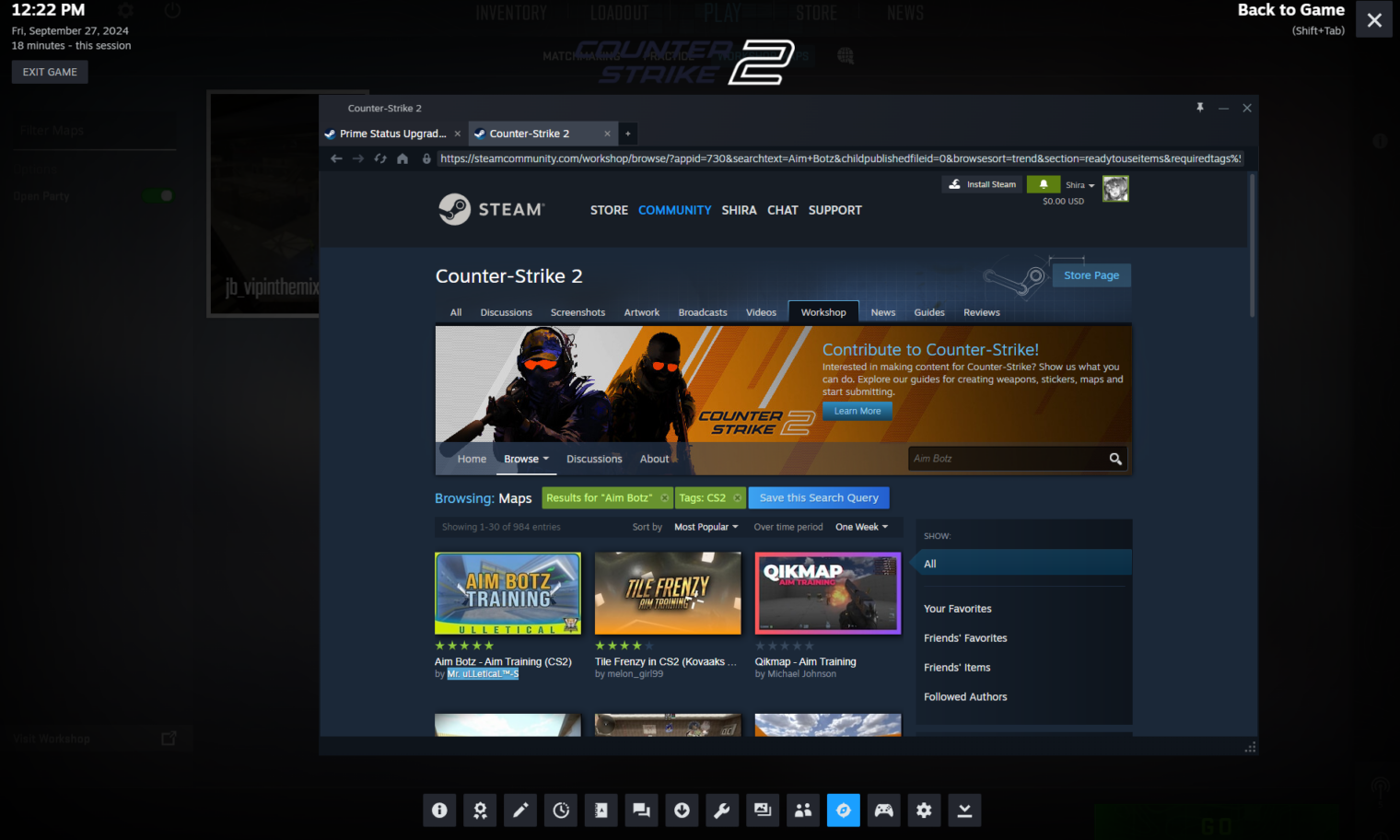Viewport: 1400px width, 840px height.
Task: Go back in overlay browser
Action: tap(336, 158)
